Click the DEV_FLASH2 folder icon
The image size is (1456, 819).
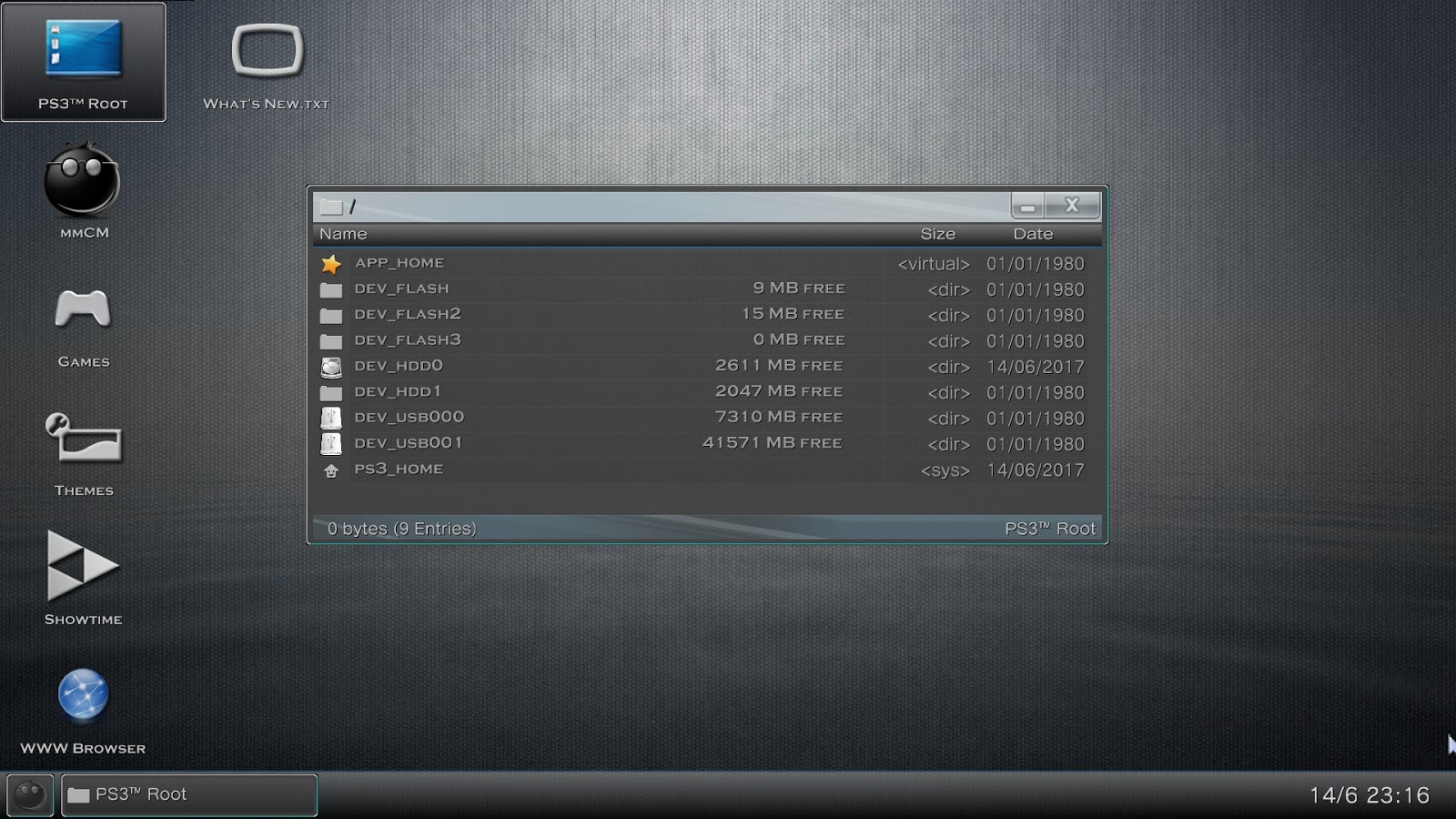331,316
